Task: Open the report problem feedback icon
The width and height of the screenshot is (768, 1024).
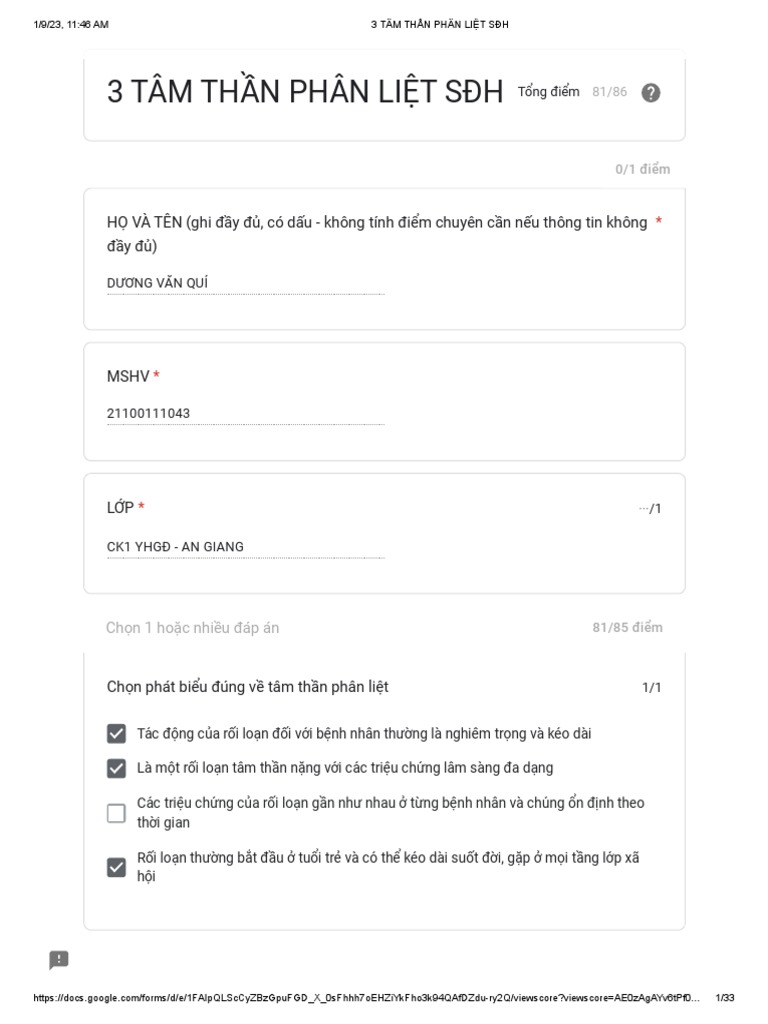Action: [59, 960]
